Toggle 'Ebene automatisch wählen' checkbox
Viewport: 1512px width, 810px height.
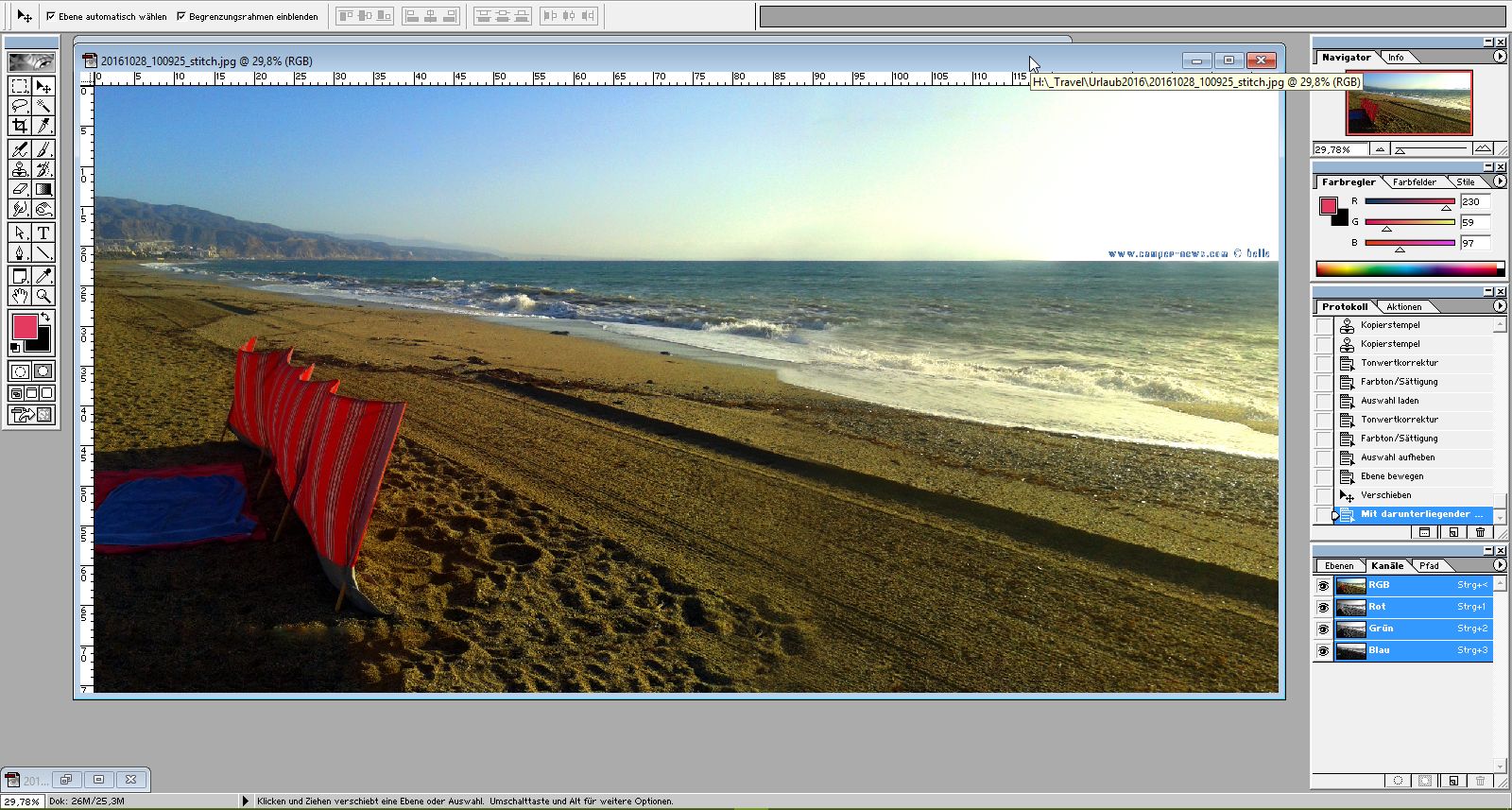pyautogui.click(x=51, y=16)
